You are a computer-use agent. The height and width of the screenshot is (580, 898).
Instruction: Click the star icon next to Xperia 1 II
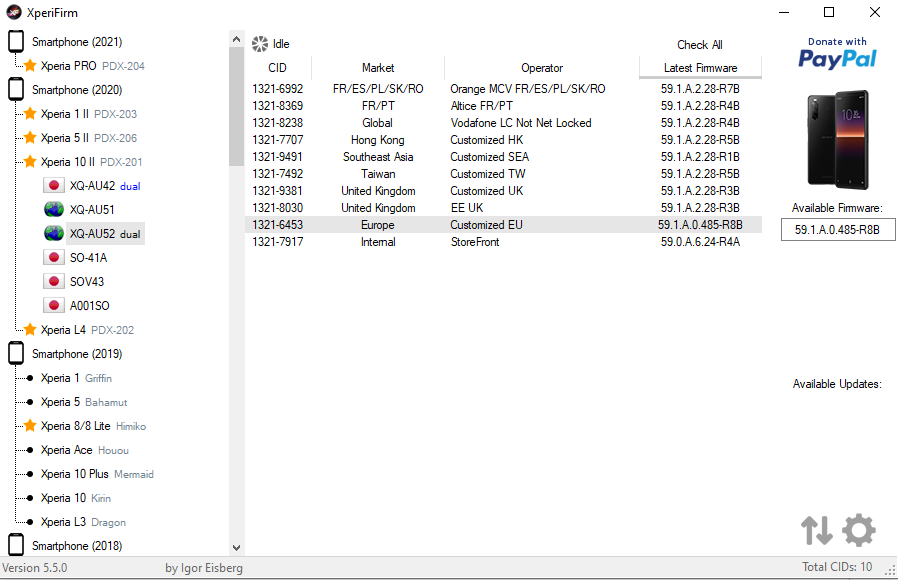click(x=30, y=114)
